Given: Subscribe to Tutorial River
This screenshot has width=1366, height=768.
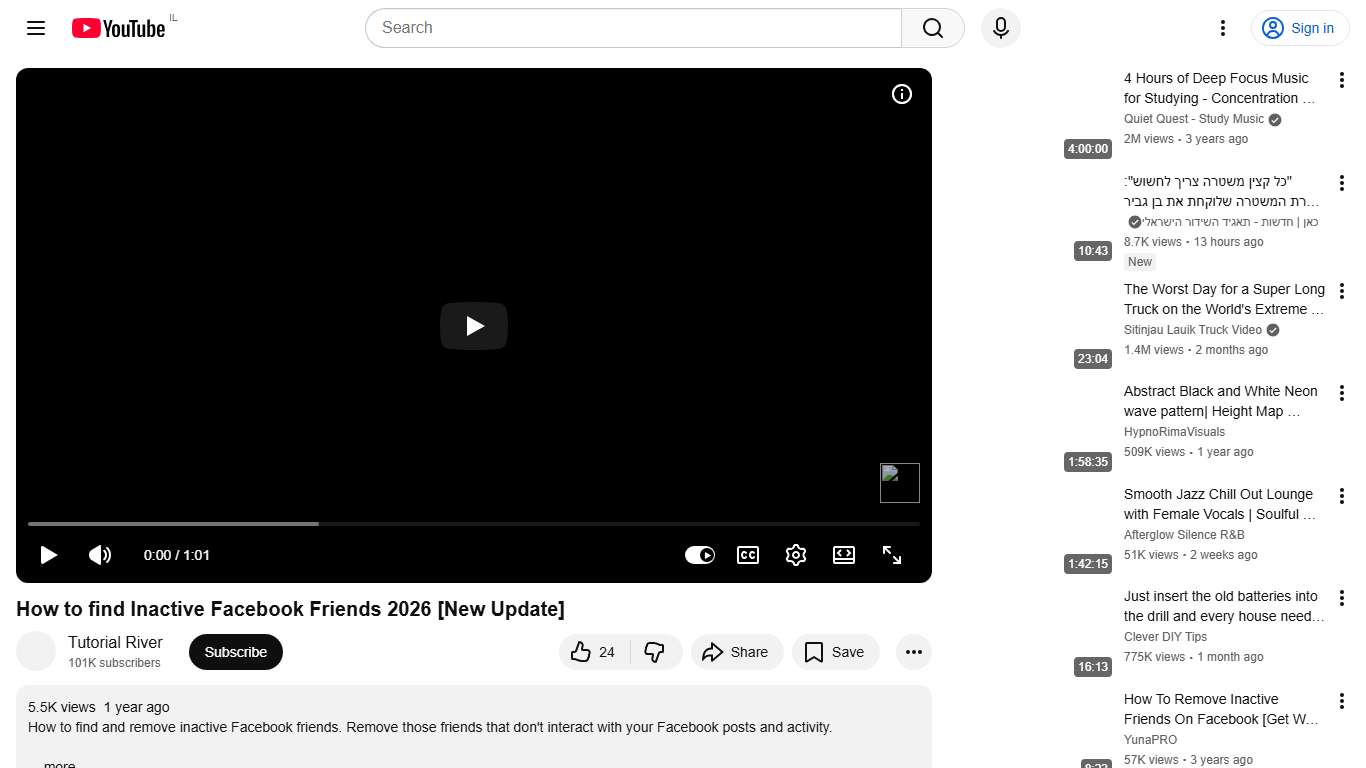Looking at the screenshot, I should (x=235, y=652).
